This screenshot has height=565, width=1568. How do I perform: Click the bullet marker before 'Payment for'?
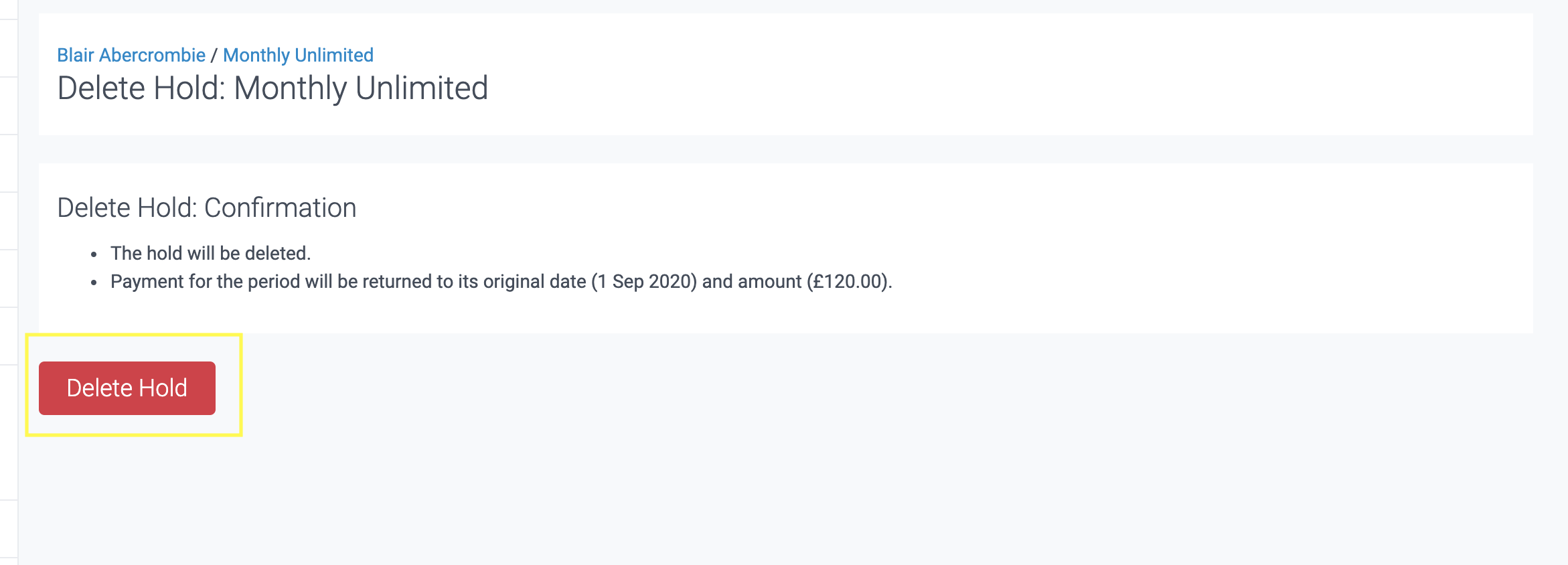click(x=94, y=282)
